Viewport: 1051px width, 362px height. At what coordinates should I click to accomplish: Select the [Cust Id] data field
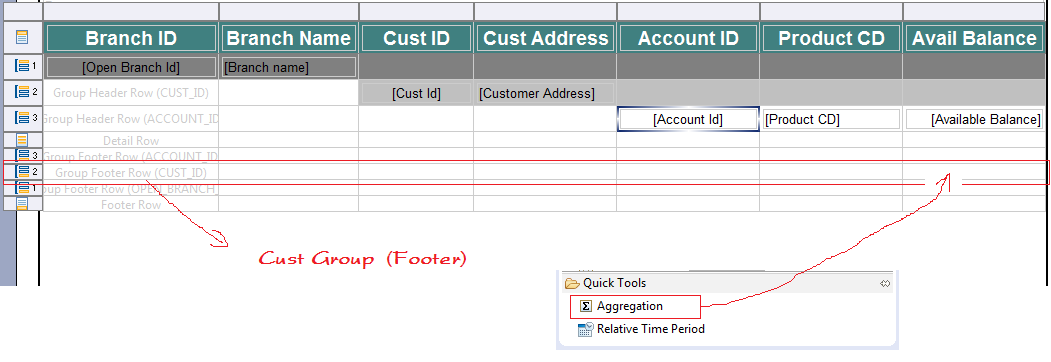coord(416,93)
